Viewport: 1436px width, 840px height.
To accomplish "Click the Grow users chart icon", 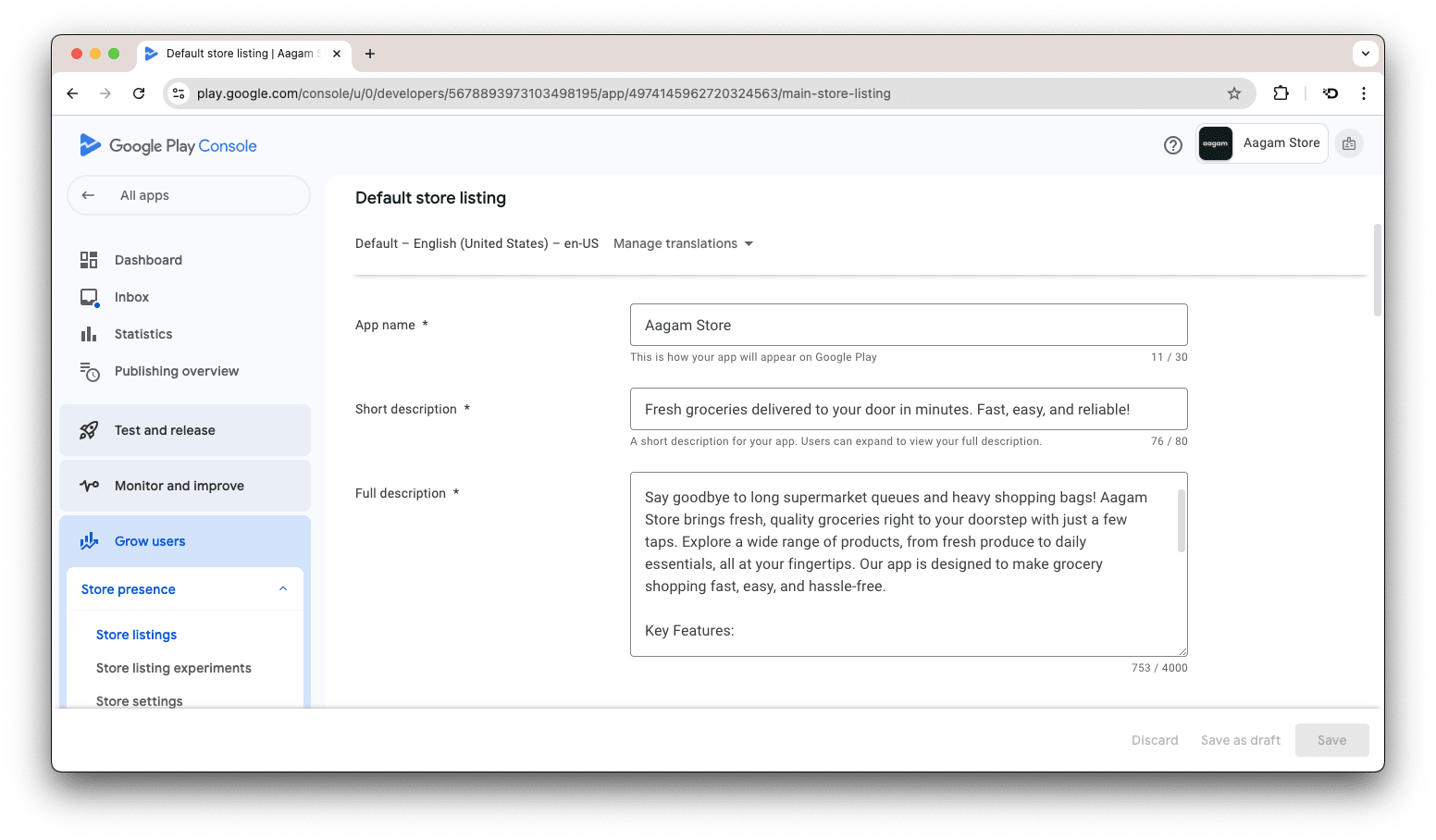I will click(89, 541).
